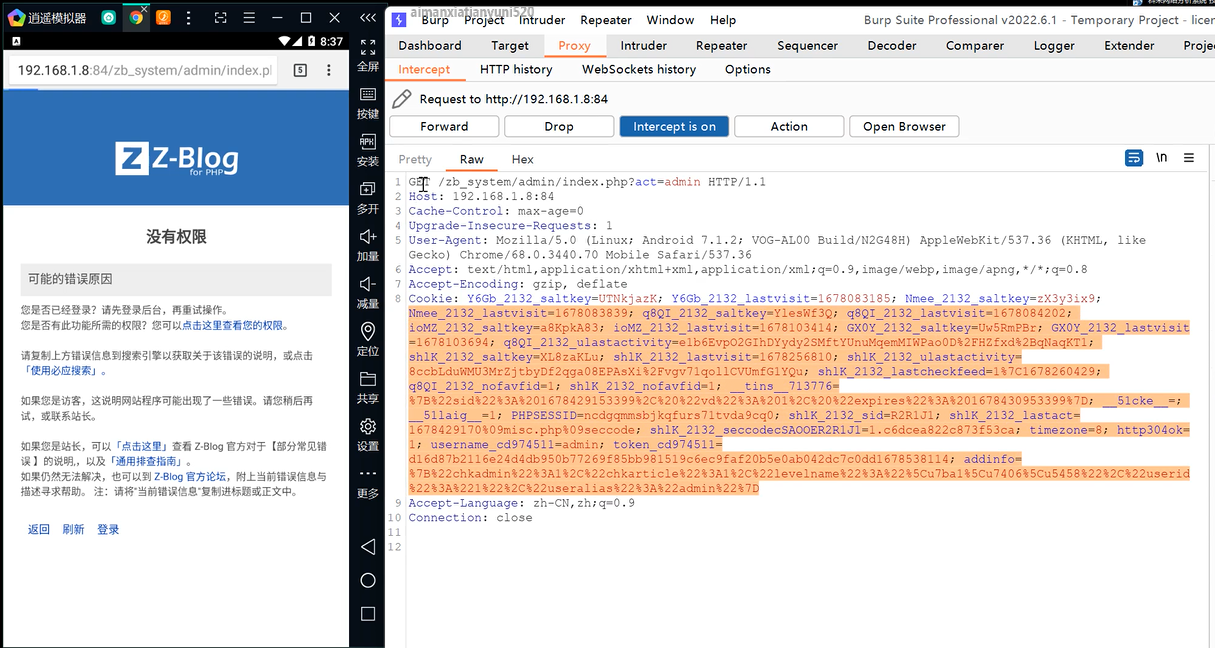Click the 返回 link
This screenshot has height=648, width=1215.
[39, 529]
